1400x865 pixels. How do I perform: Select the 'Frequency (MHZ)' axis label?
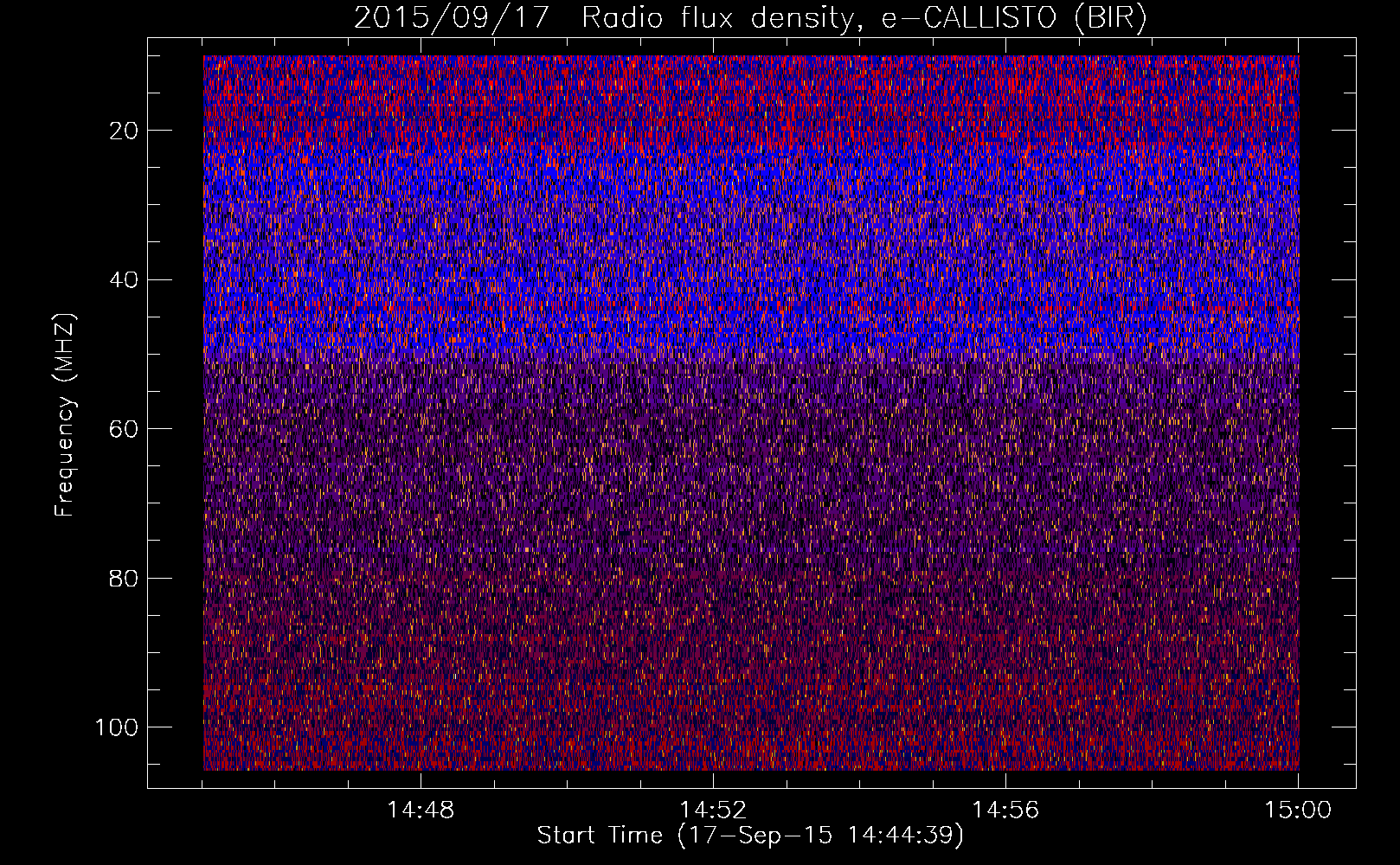(x=65, y=415)
